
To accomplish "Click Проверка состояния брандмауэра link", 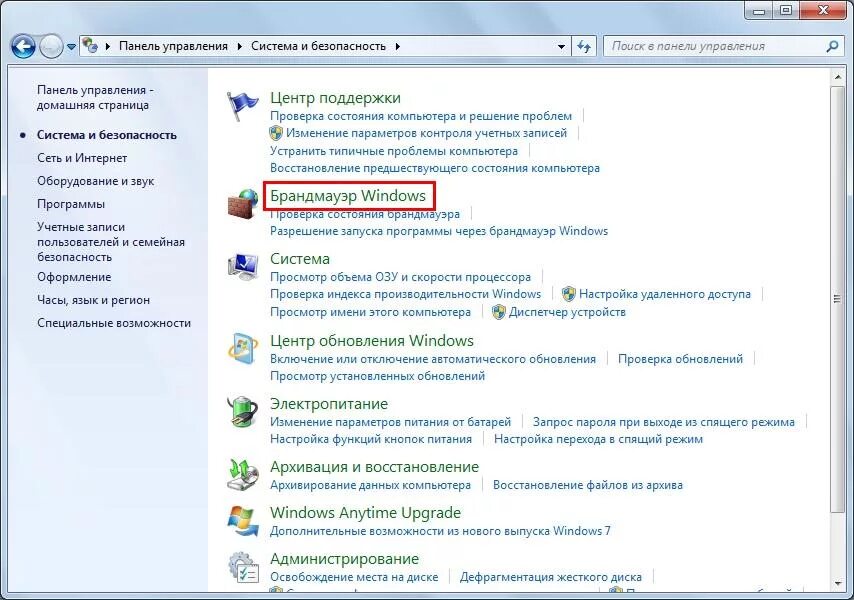I will 365,215.
